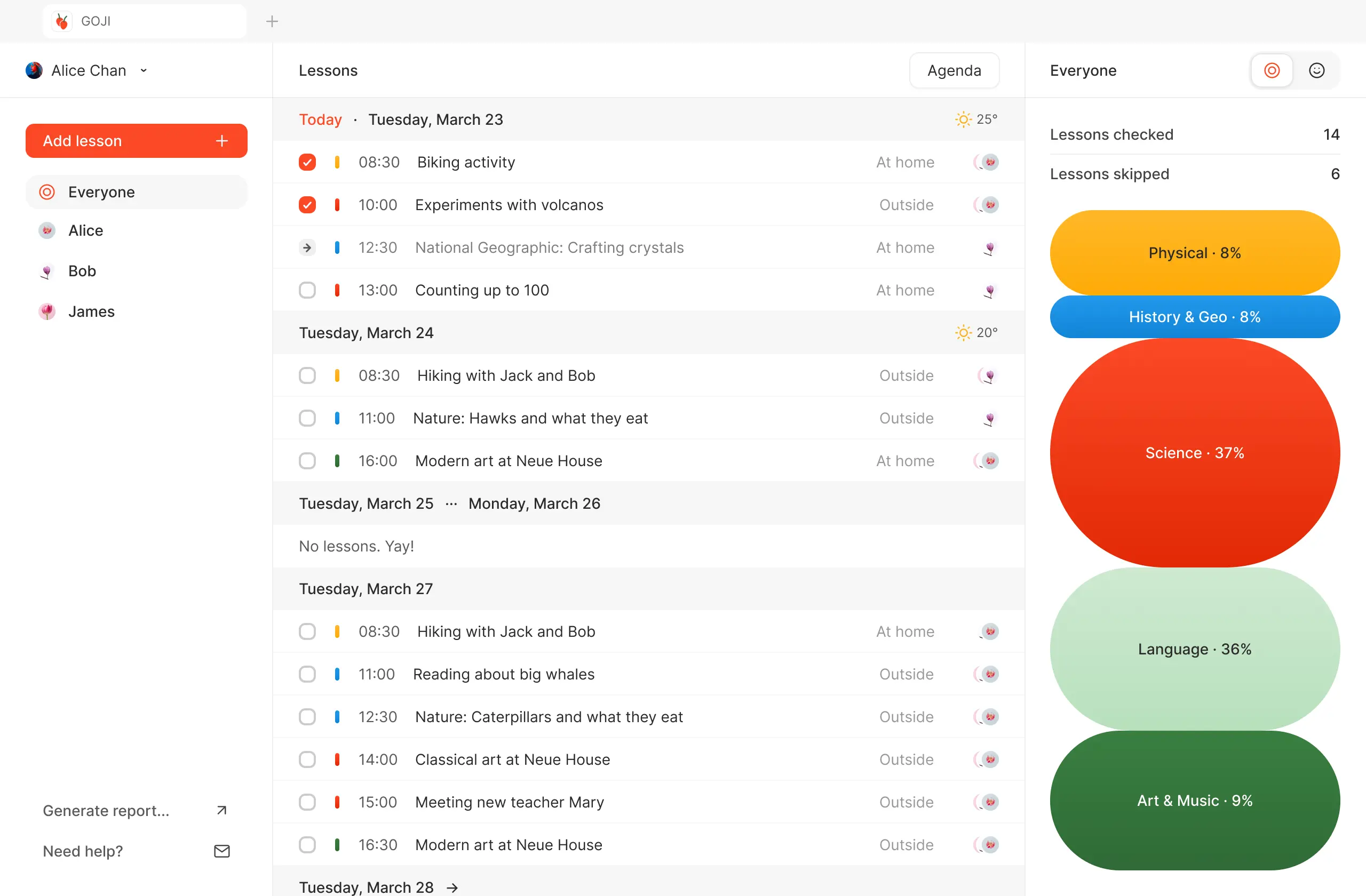Viewport: 1366px width, 896px height.
Task: Click the external-link arrow next to Generate report
Action: (x=221, y=810)
